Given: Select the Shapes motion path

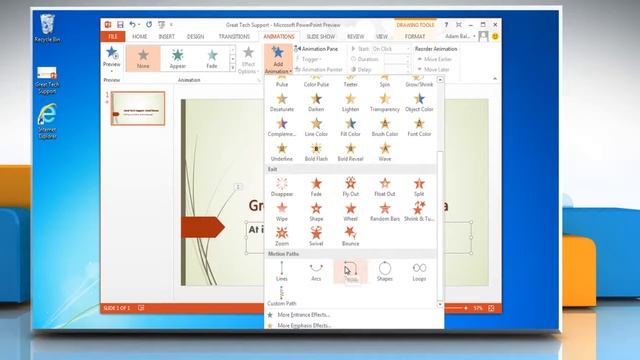Looking at the screenshot, I should pyautogui.click(x=384, y=271).
